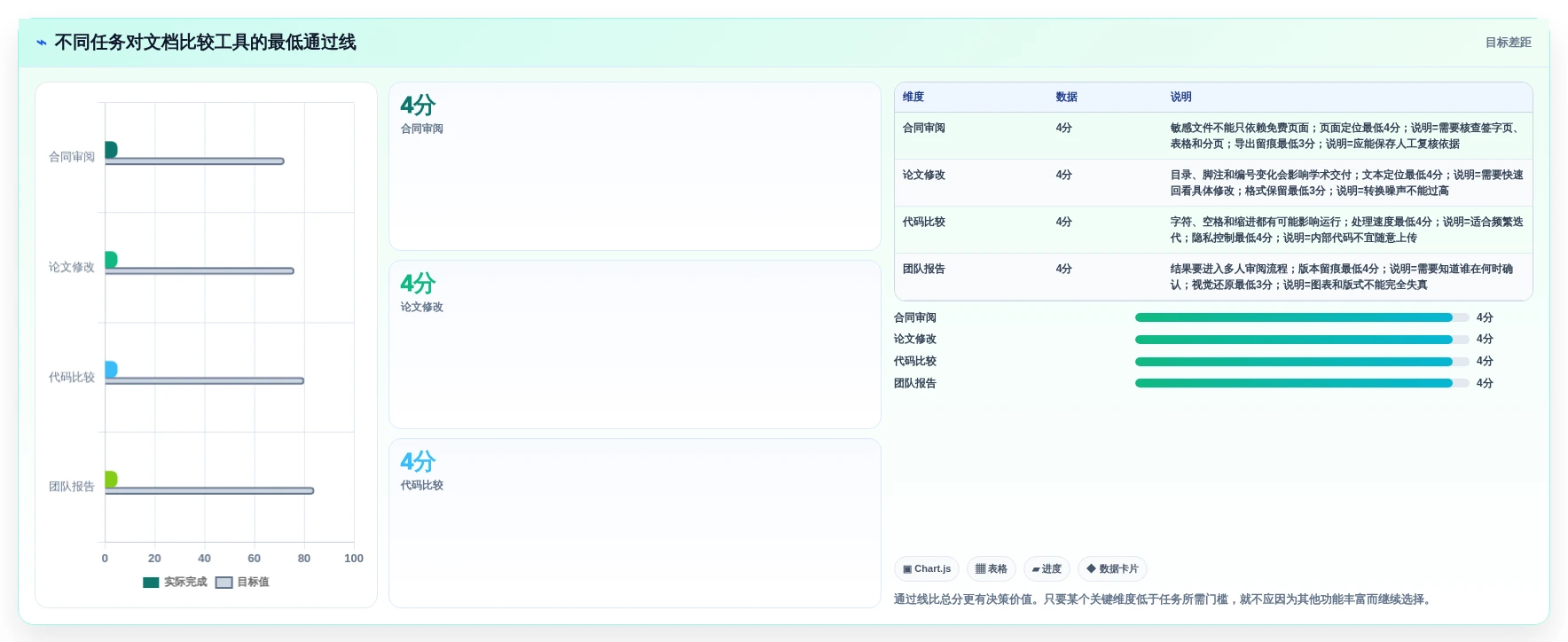Viewport: 1568px width, 642px height.
Task: Click the Chart.js tag chip
Action: tap(927, 568)
